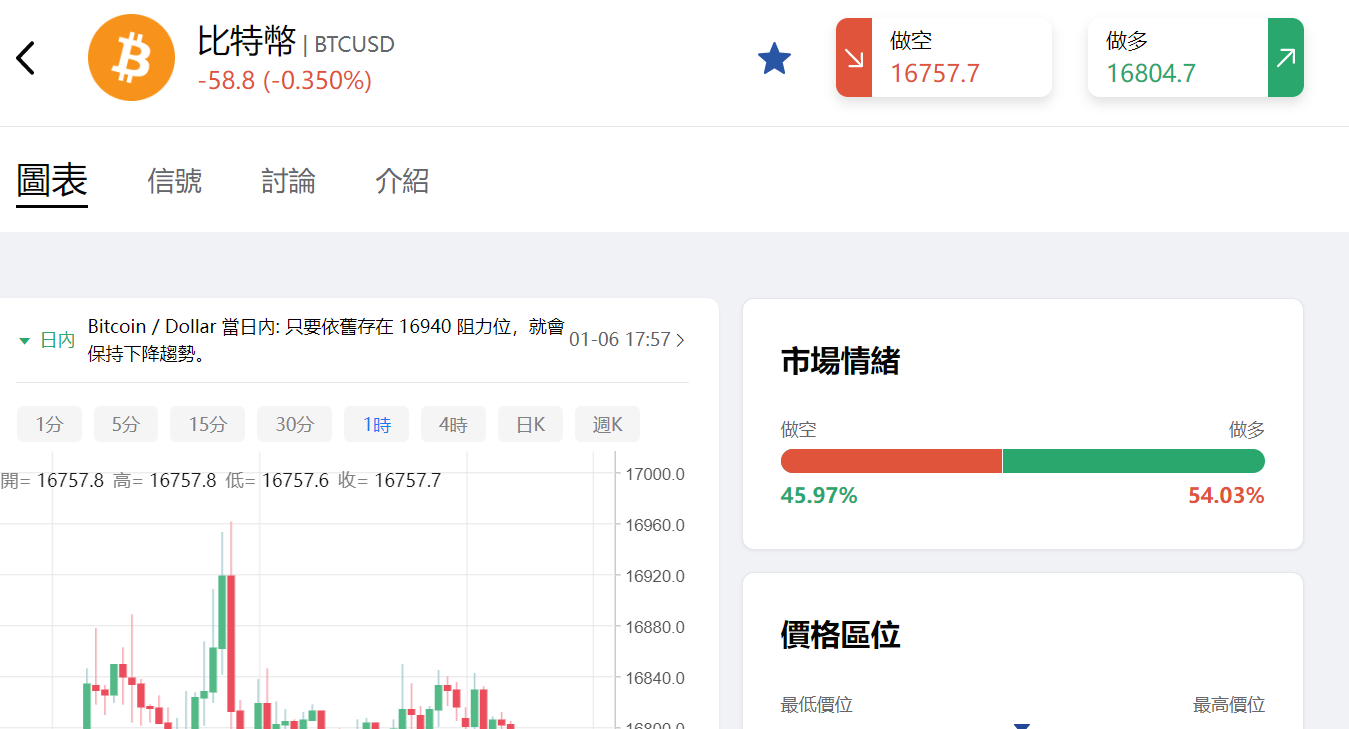The image size is (1349, 729).
Task: Click the 高= 16757.8 high value
Action: tap(165, 481)
